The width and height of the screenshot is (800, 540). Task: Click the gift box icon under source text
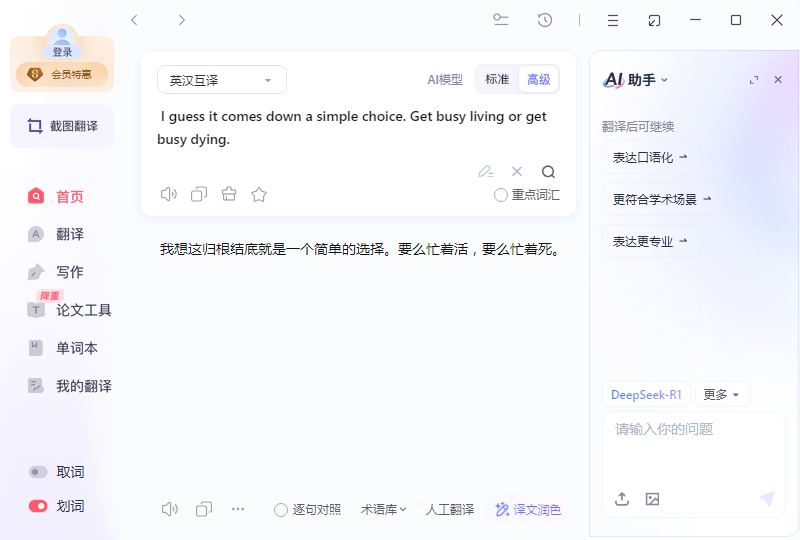229,194
